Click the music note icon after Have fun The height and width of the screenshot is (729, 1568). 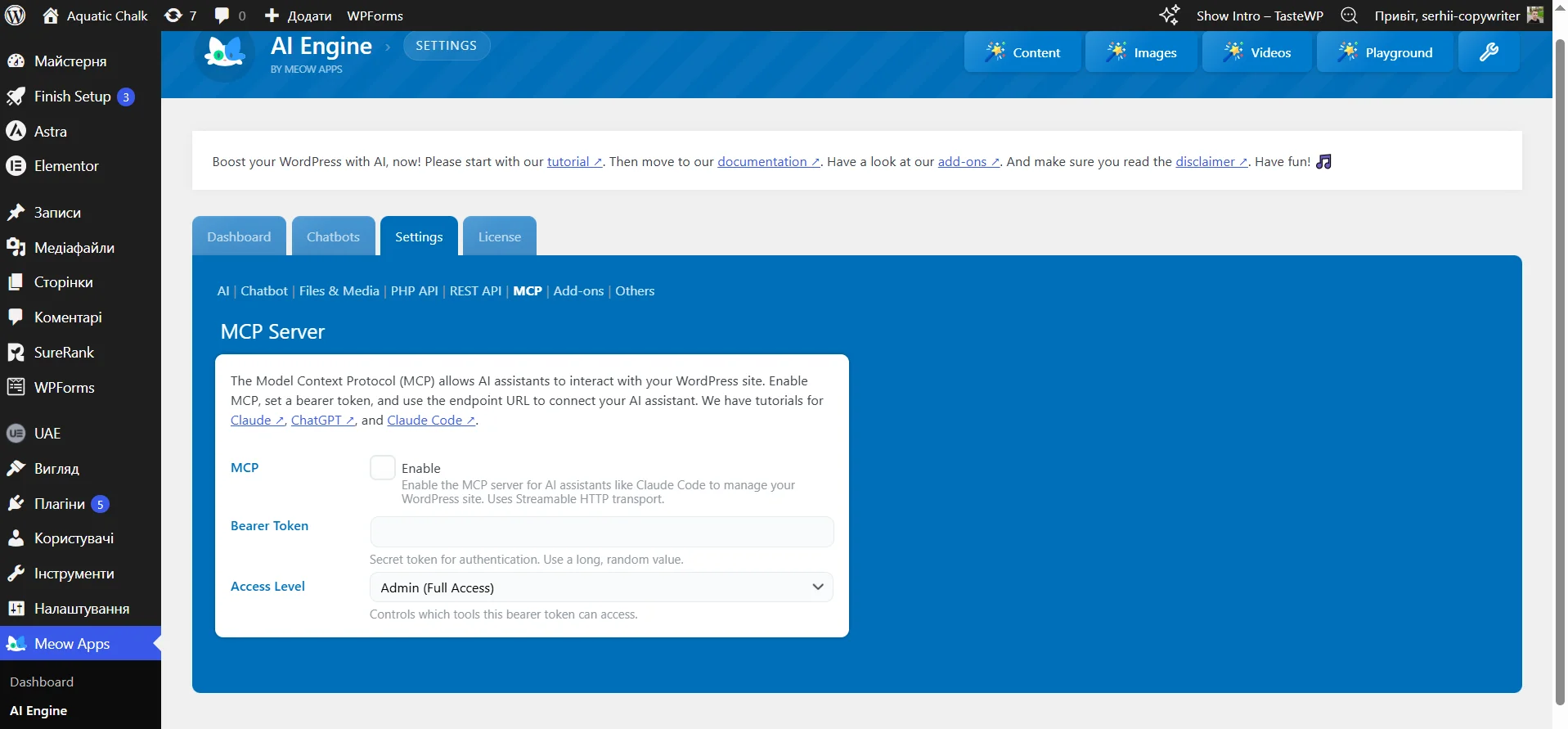point(1323,162)
